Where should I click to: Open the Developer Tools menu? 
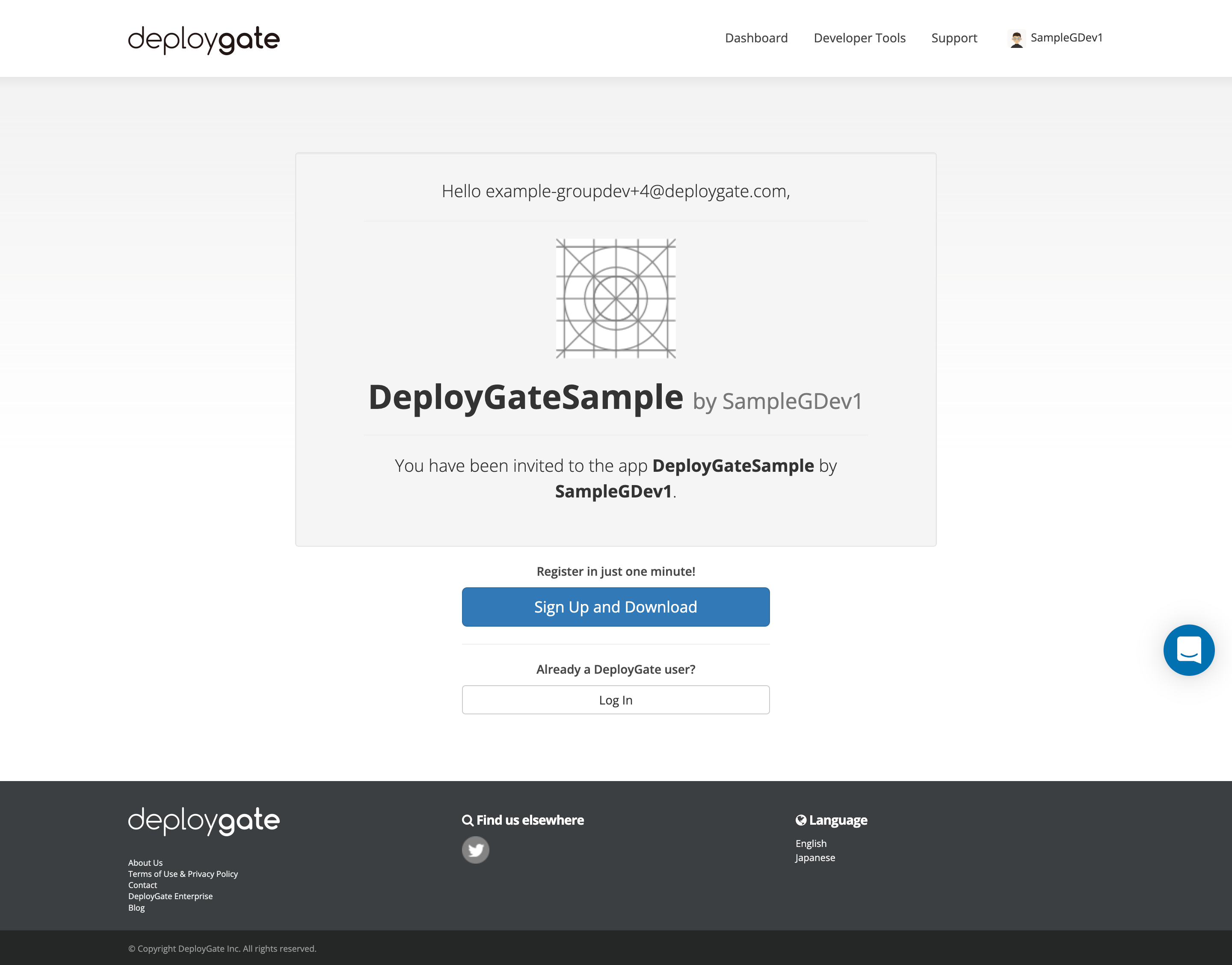pyautogui.click(x=859, y=38)
